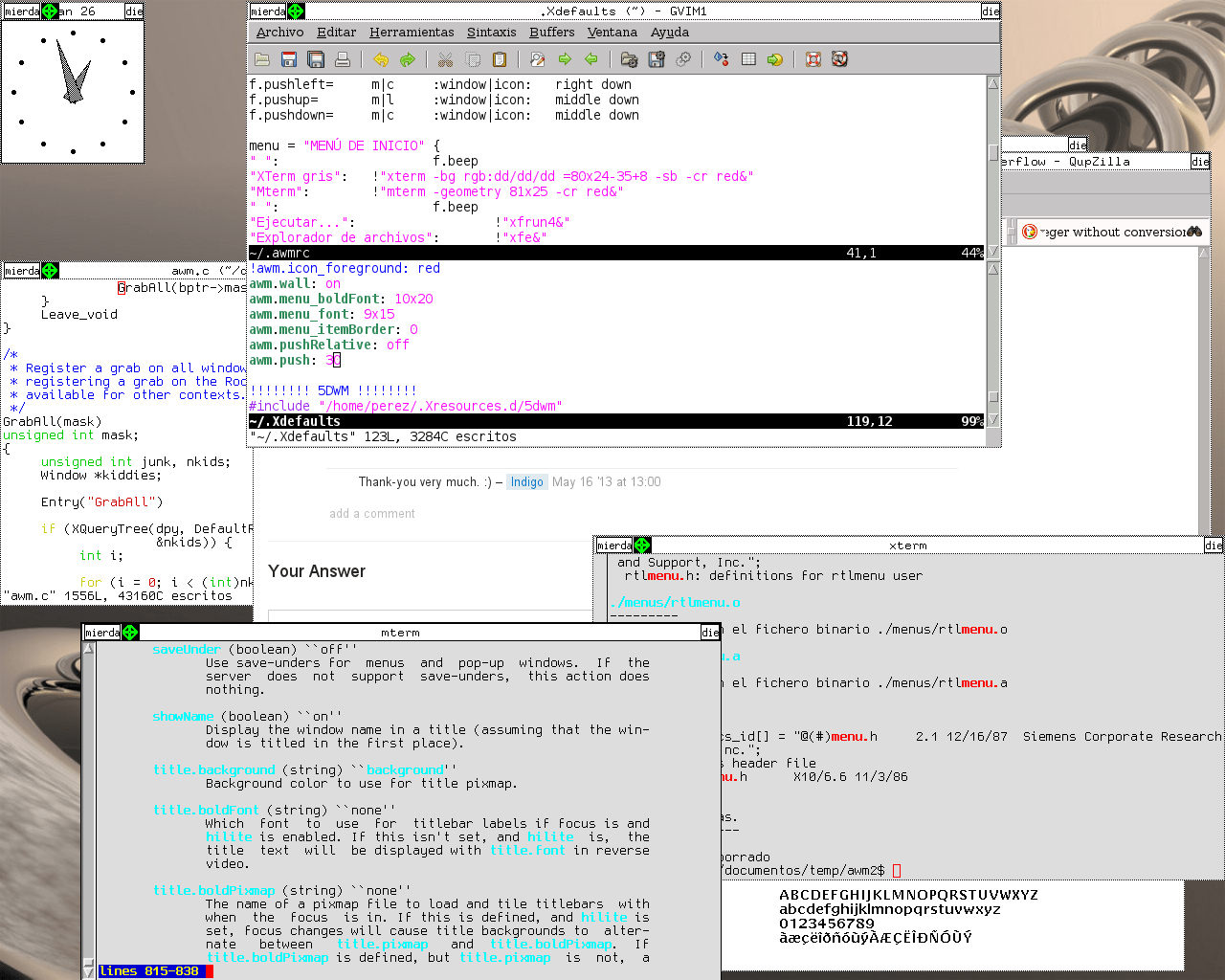This screenshot has width=1225, height=980.
Task: Click 'saveUnder' in the mterm window
Action: [x=187, y=650]
